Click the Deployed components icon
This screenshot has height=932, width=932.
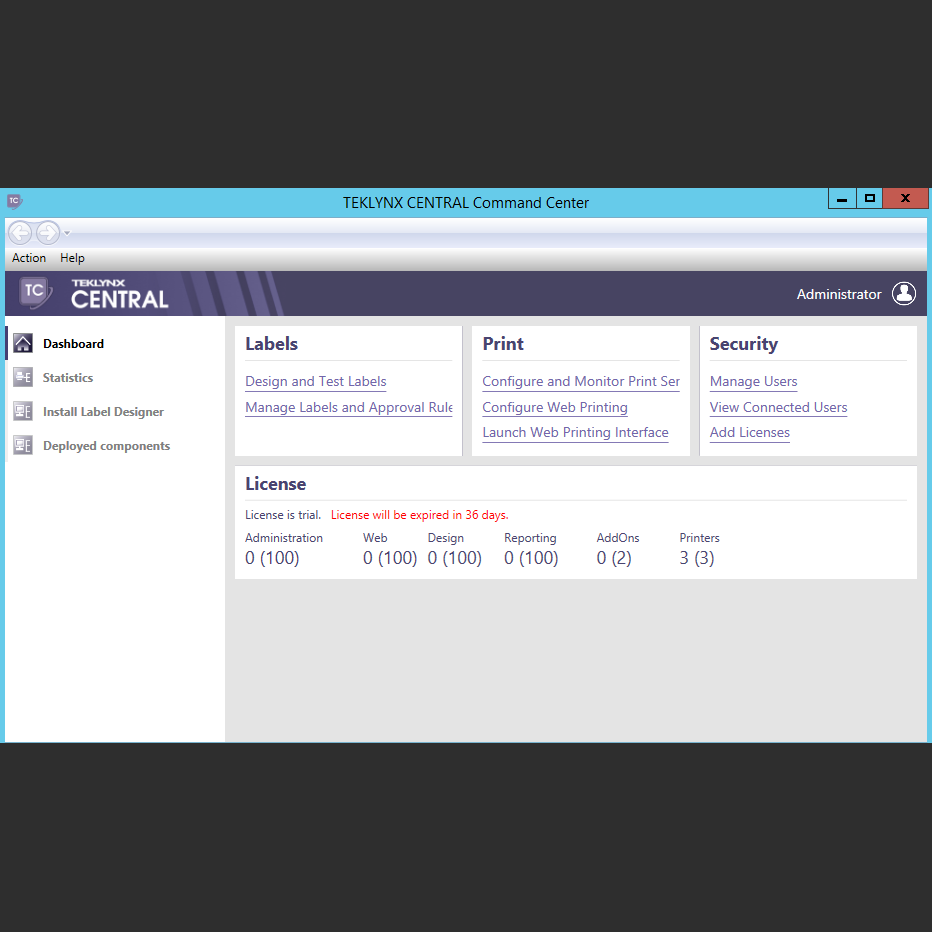tap(23, 445)
